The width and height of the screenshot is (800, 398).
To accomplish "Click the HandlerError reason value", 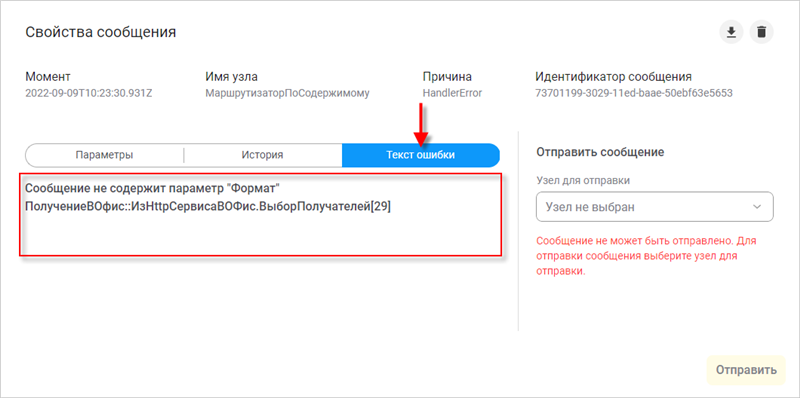I will tap(450, 93).
